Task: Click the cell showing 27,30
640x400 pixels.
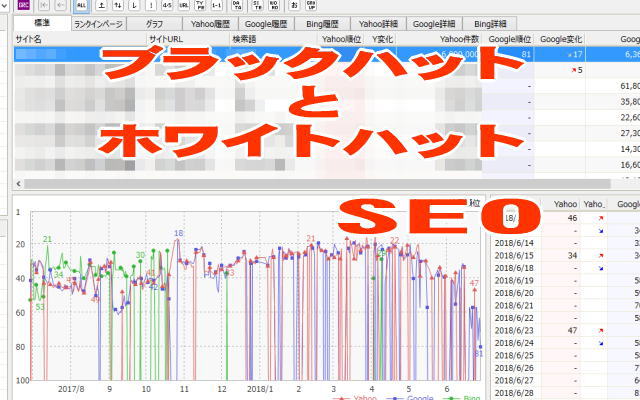Action: (613, 133)
